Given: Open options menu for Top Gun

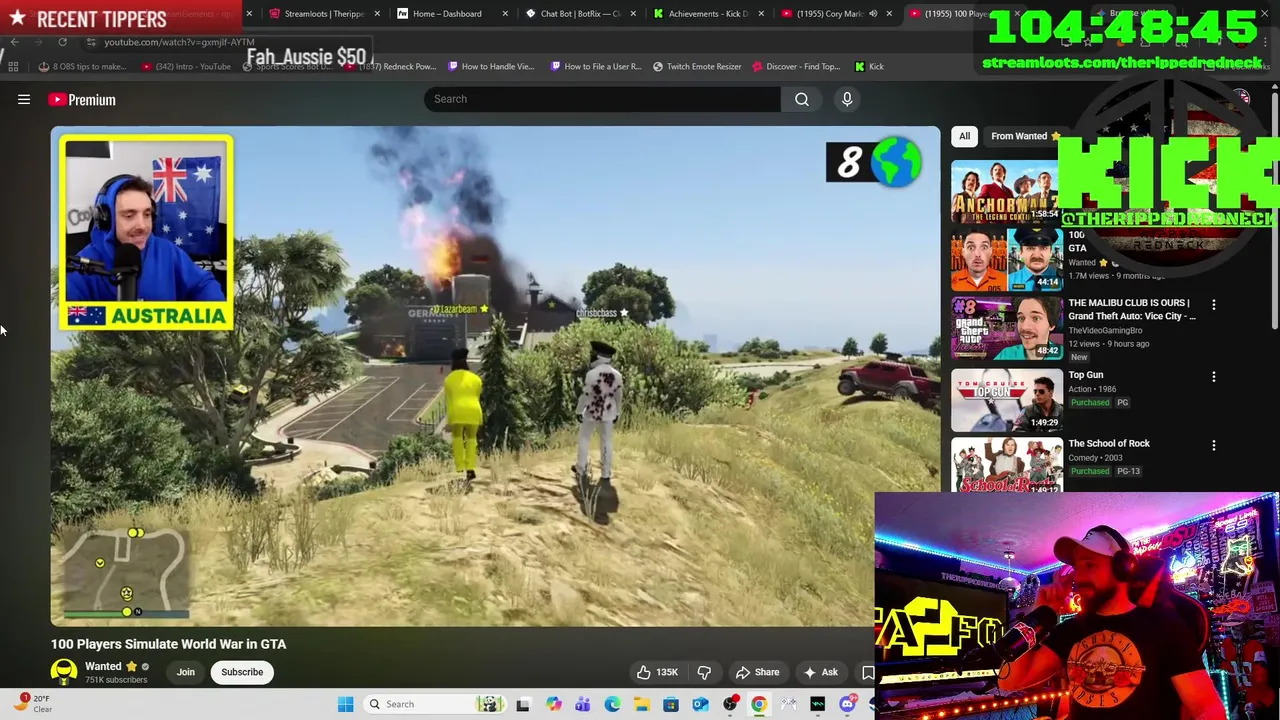Looking at the screenshot, I should [x=1213, y=377].
